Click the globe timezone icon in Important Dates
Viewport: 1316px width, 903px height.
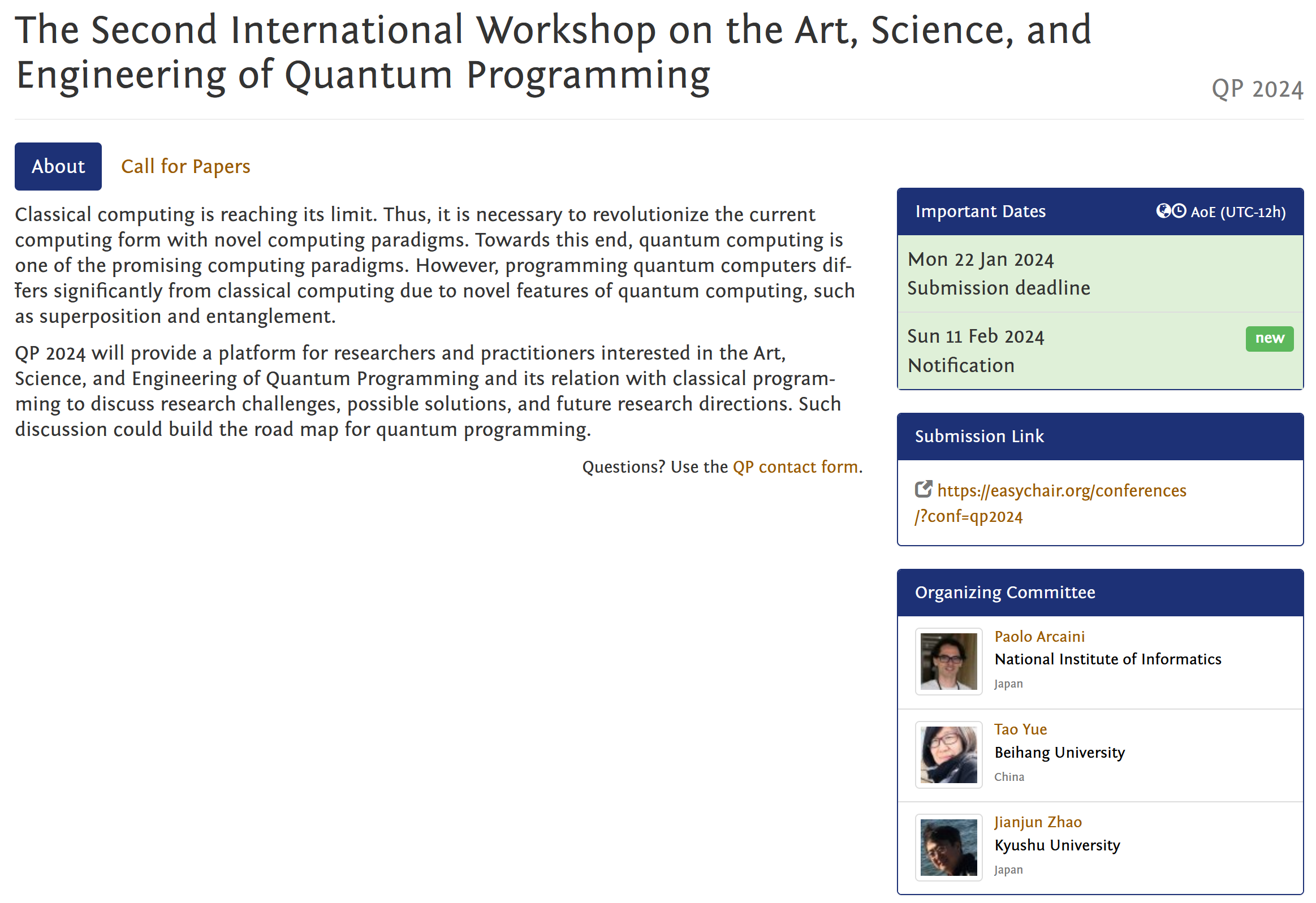1164,211
